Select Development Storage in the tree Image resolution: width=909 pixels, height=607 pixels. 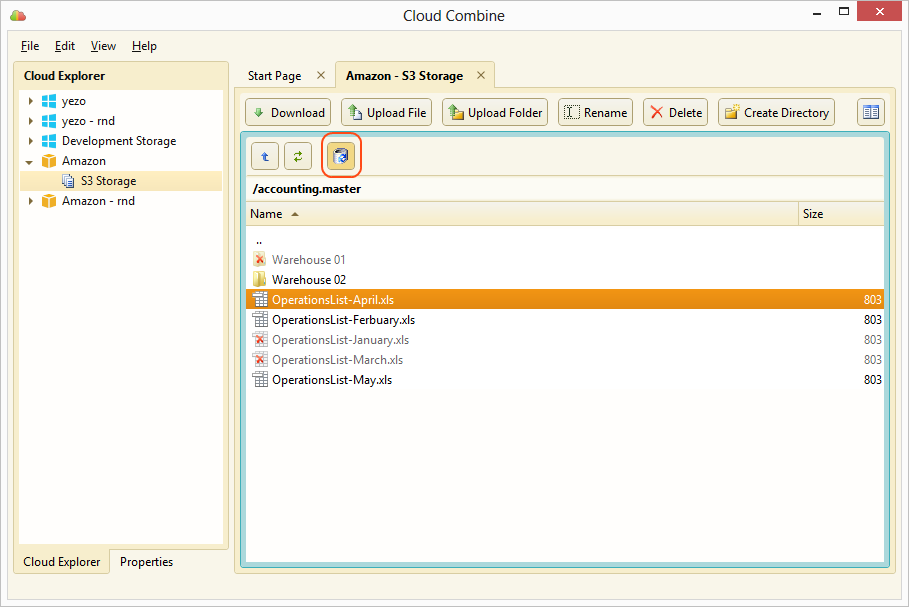point(119,141)
